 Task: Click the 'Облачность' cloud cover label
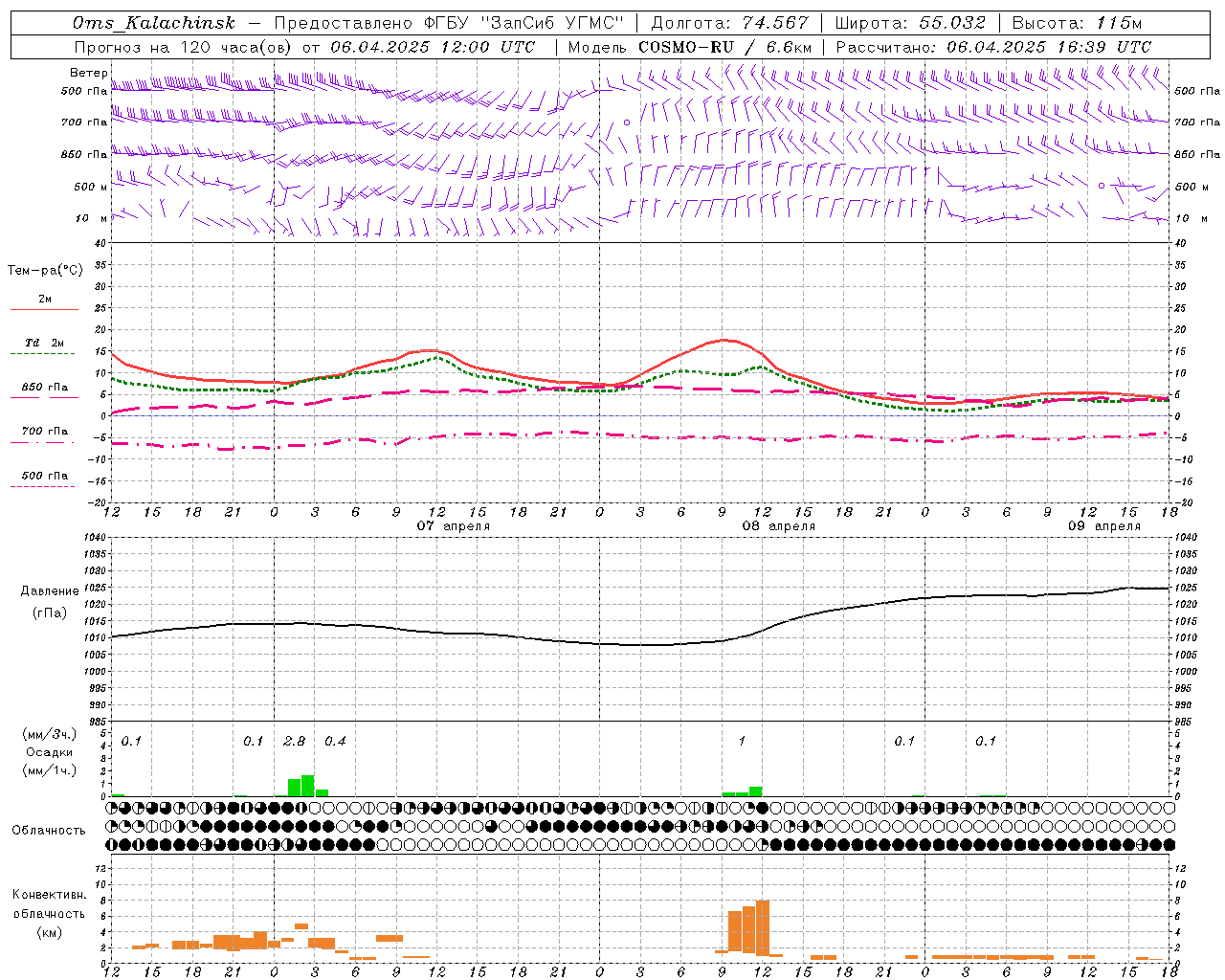point(49,831)
